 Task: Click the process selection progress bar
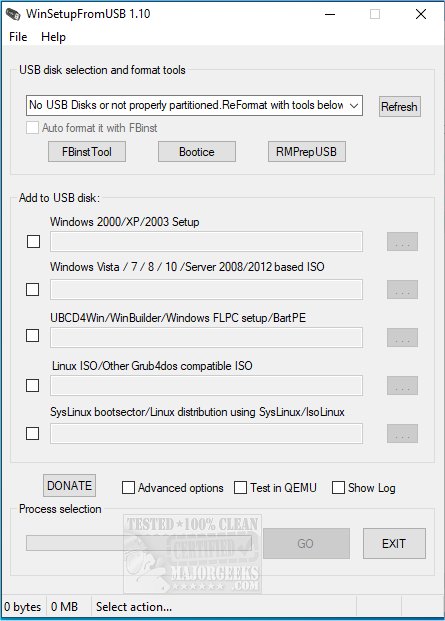click(x=139, y=543)
